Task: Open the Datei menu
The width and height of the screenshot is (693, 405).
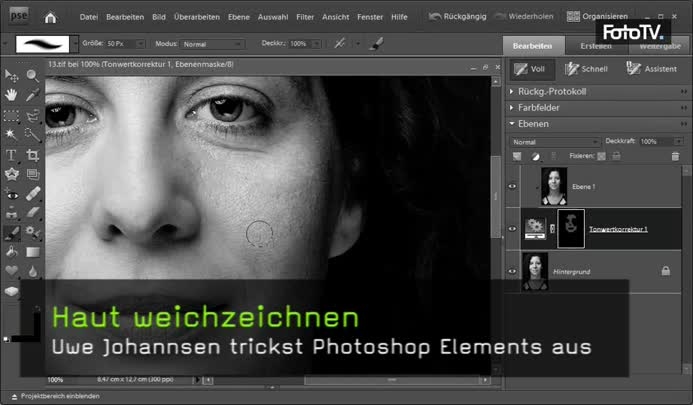Action: point(88,17)
